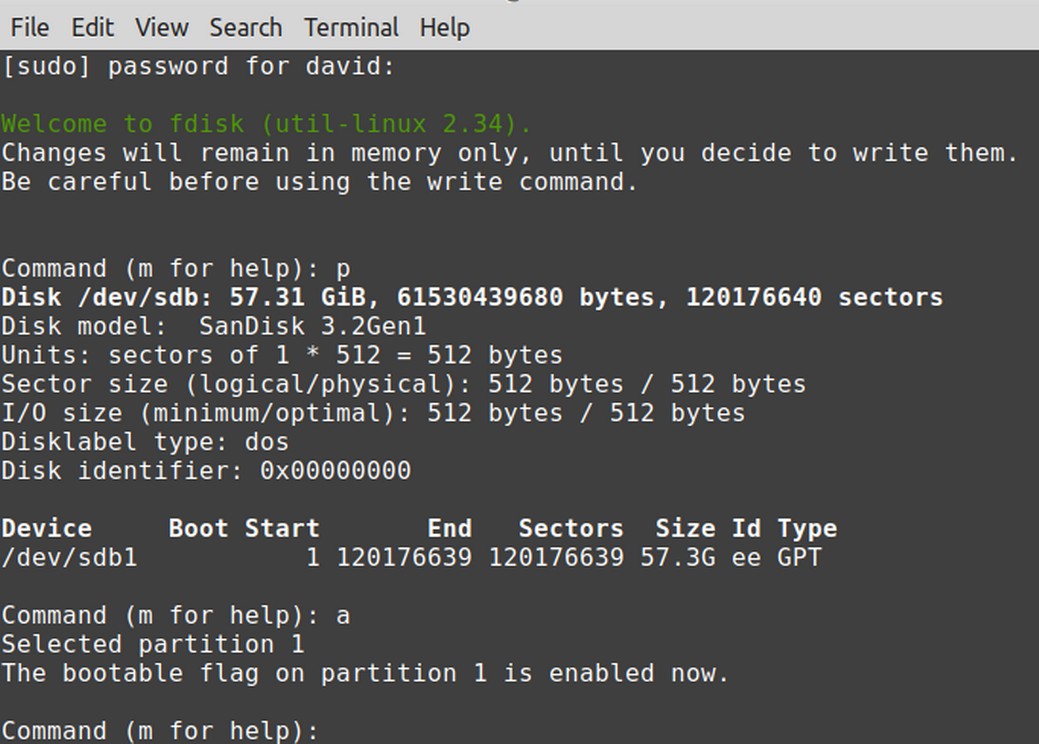Click the Boot column header
Screen dimensions: 1039x744
coord(198,529)
